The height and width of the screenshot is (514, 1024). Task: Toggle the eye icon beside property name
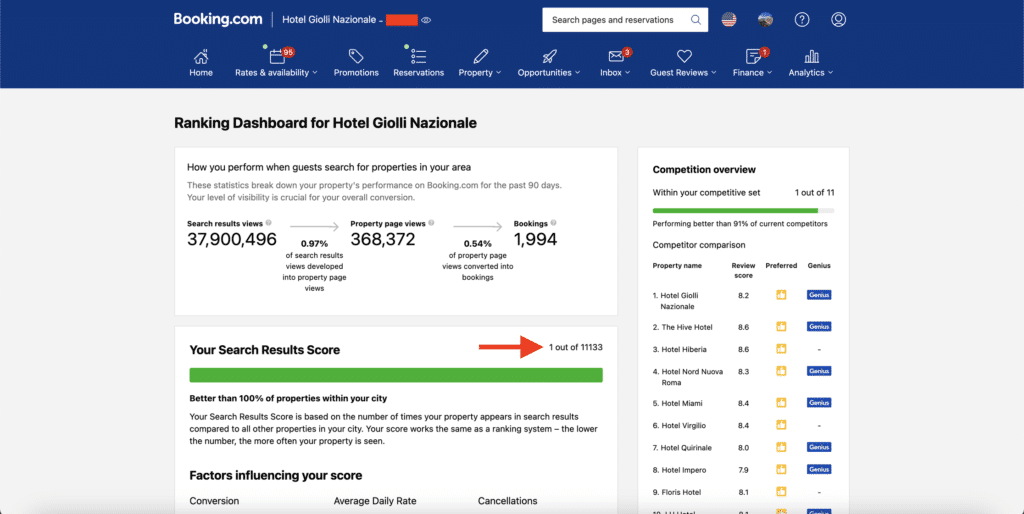click(427, 20)
